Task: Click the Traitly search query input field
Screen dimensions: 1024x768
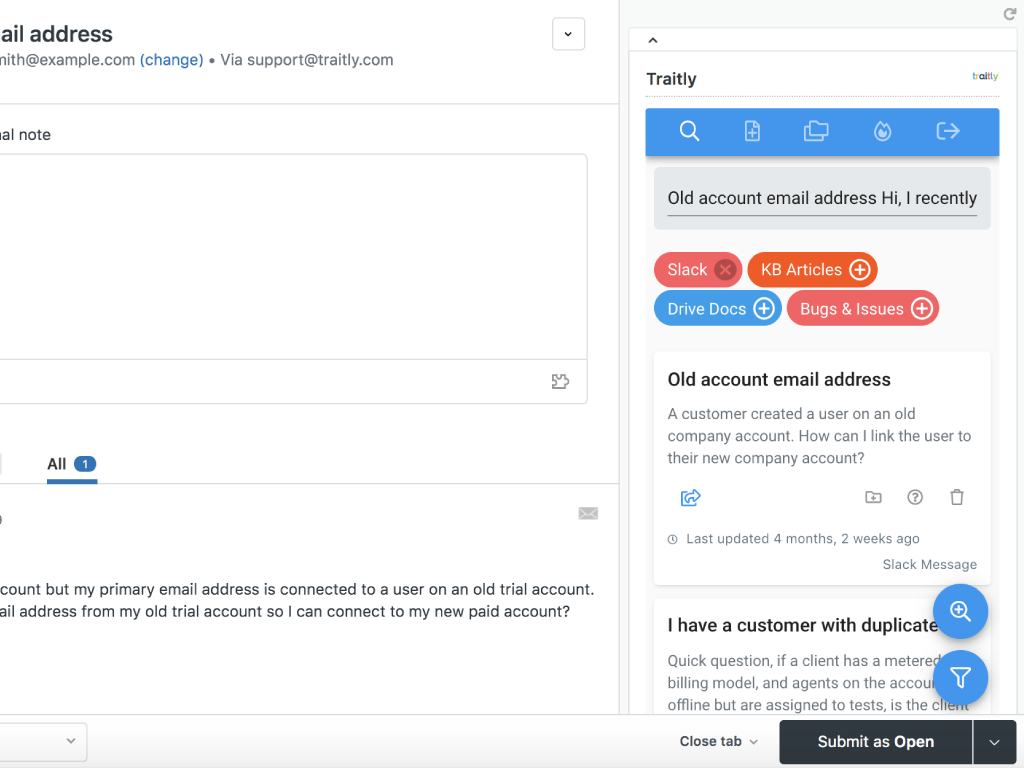Action: click(x=822, y=199)
